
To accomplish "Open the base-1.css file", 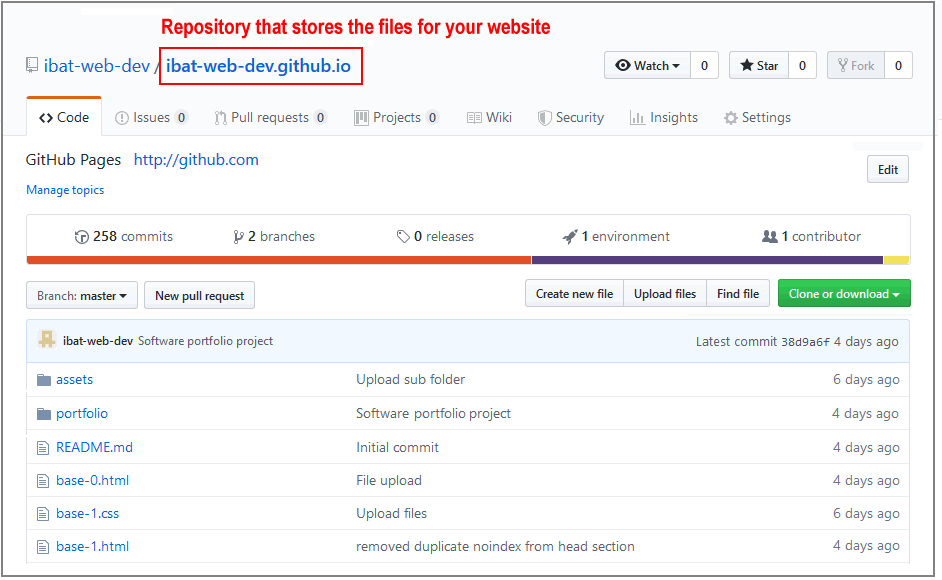I will [x=88, y=514].
